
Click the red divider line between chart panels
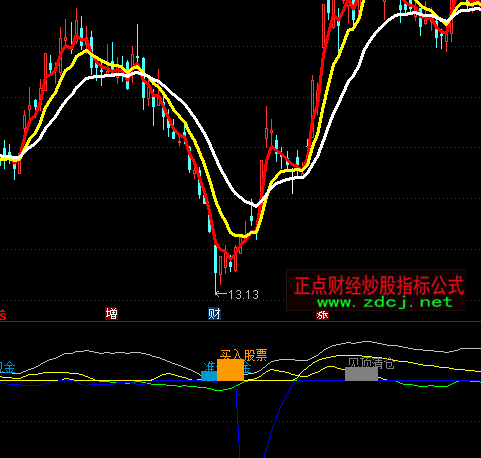coord(240,322)
